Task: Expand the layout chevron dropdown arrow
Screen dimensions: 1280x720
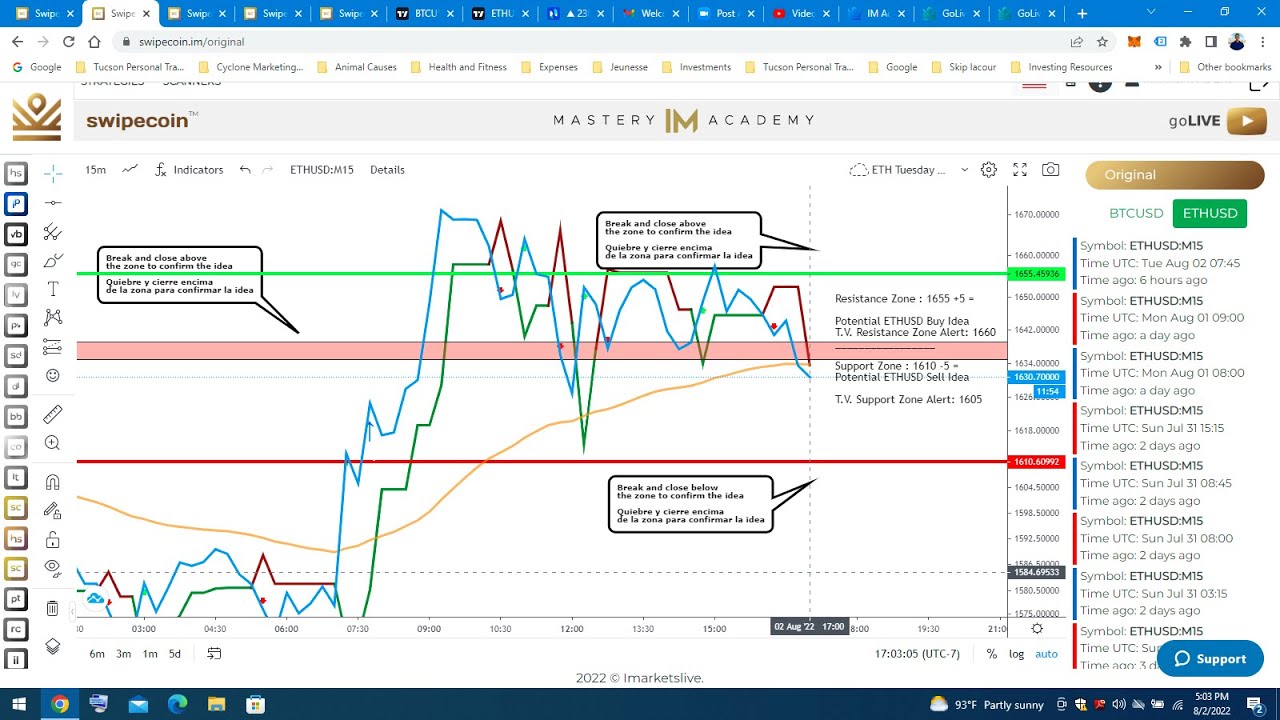Action: coord(964,170)
